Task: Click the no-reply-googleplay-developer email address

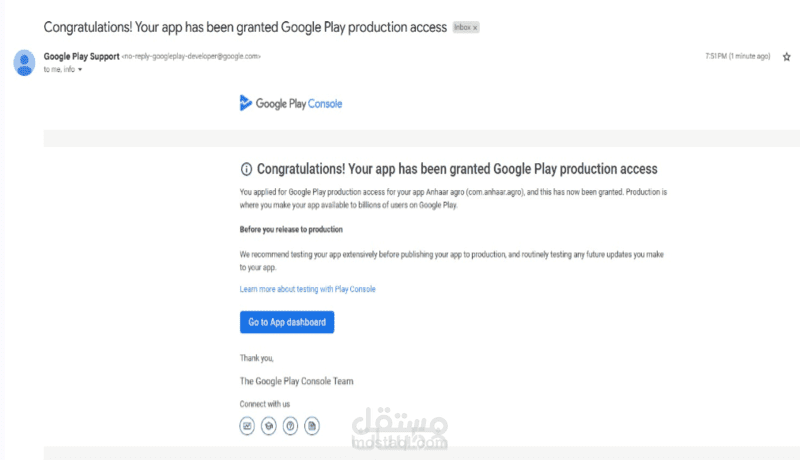Action: point(191,56)
